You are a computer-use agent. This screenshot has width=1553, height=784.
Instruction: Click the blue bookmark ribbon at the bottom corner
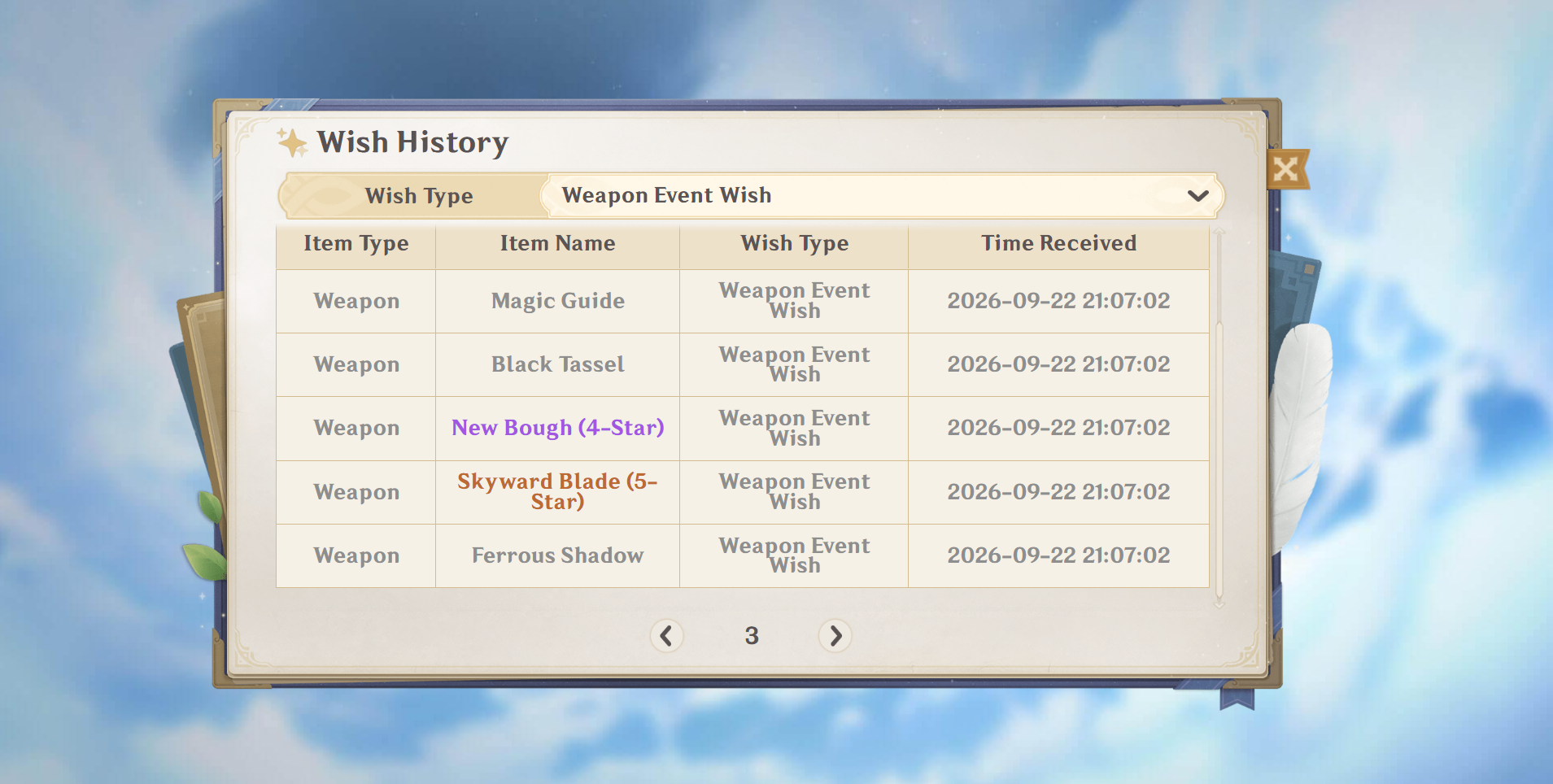[x=1237, y=697]
